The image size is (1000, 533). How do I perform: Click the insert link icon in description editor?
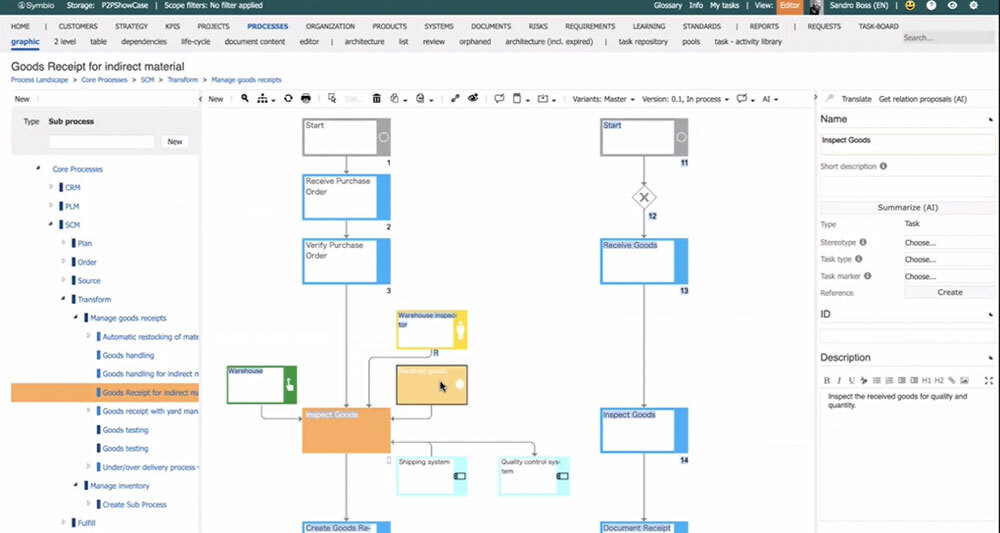pos(952,381)
